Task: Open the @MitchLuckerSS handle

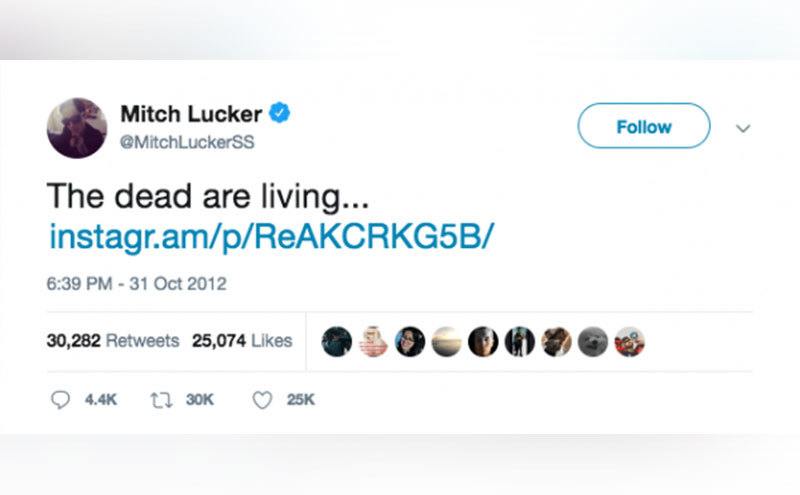Action: [x=187, y=142]
